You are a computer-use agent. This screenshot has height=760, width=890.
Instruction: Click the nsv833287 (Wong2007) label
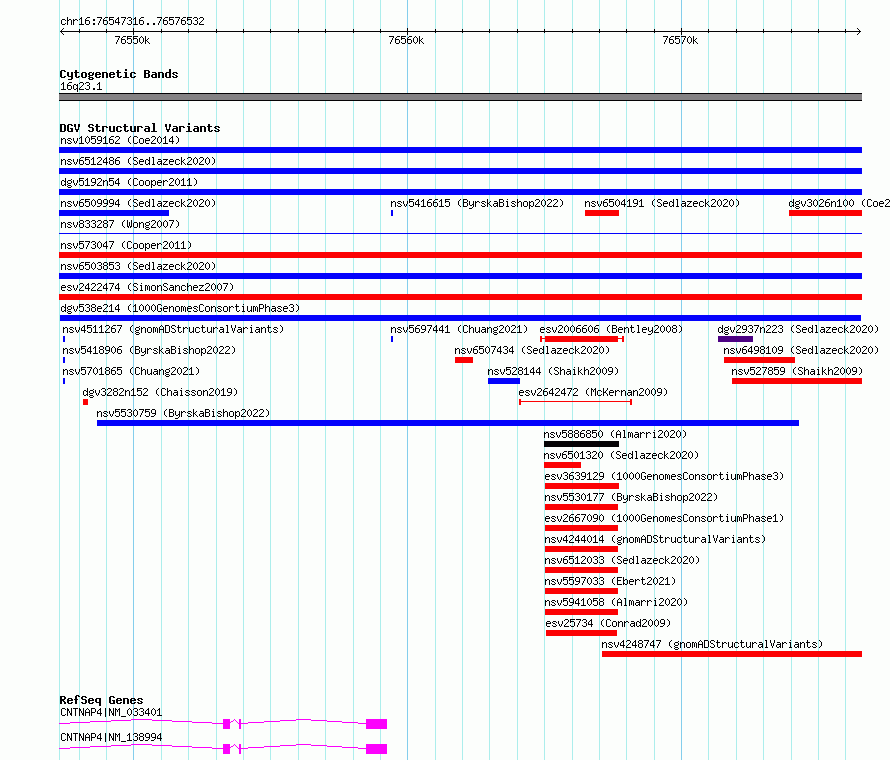point(120,224)
